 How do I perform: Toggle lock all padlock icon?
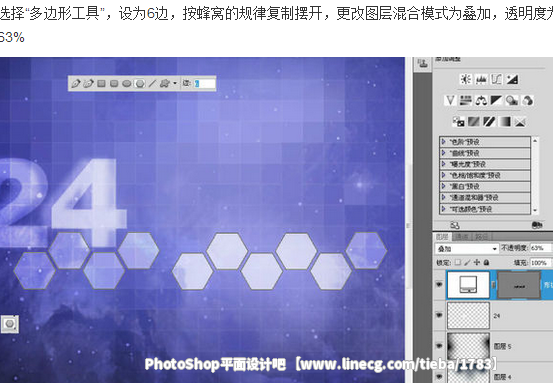click(486, 262)
